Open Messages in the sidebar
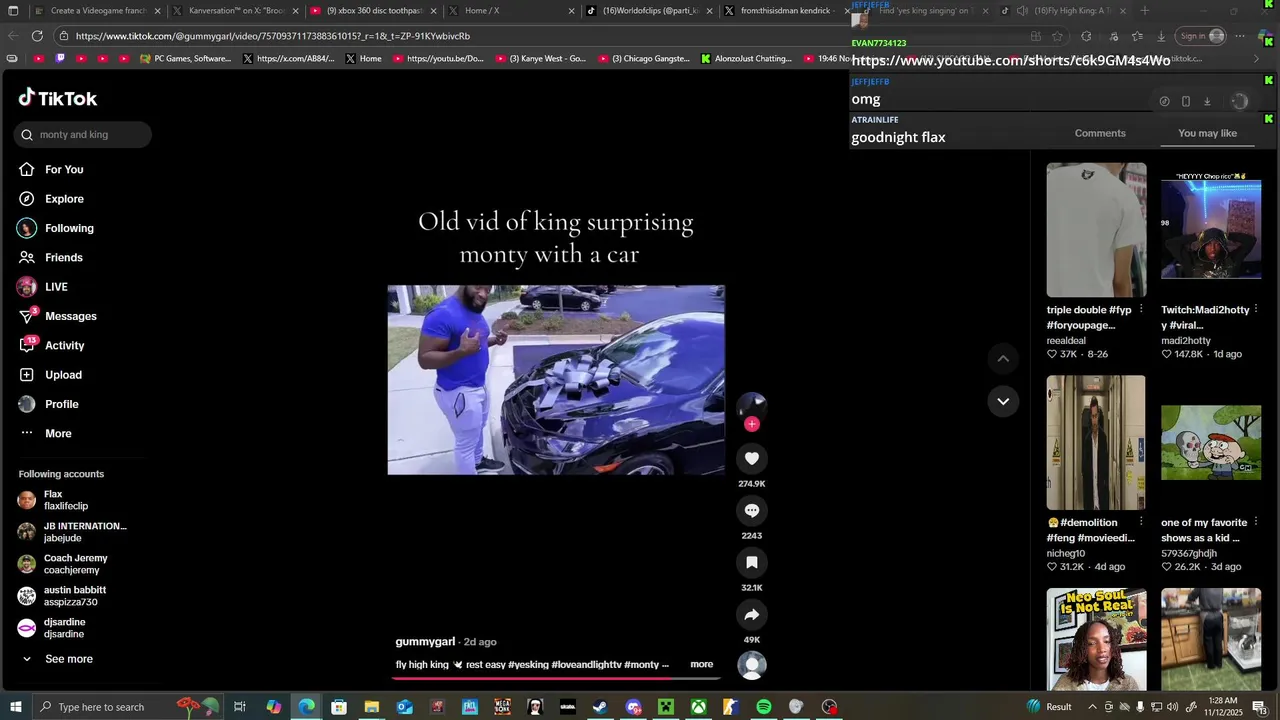Image resolution: width=1280 pixels, height=720 pixels. (x=70, y=316)
